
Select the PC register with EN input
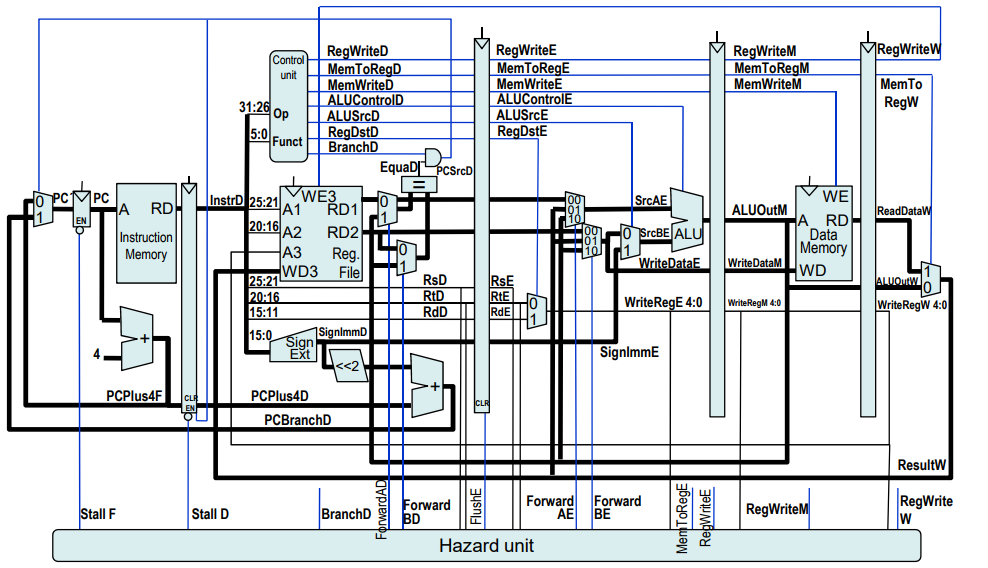[82, 211]
